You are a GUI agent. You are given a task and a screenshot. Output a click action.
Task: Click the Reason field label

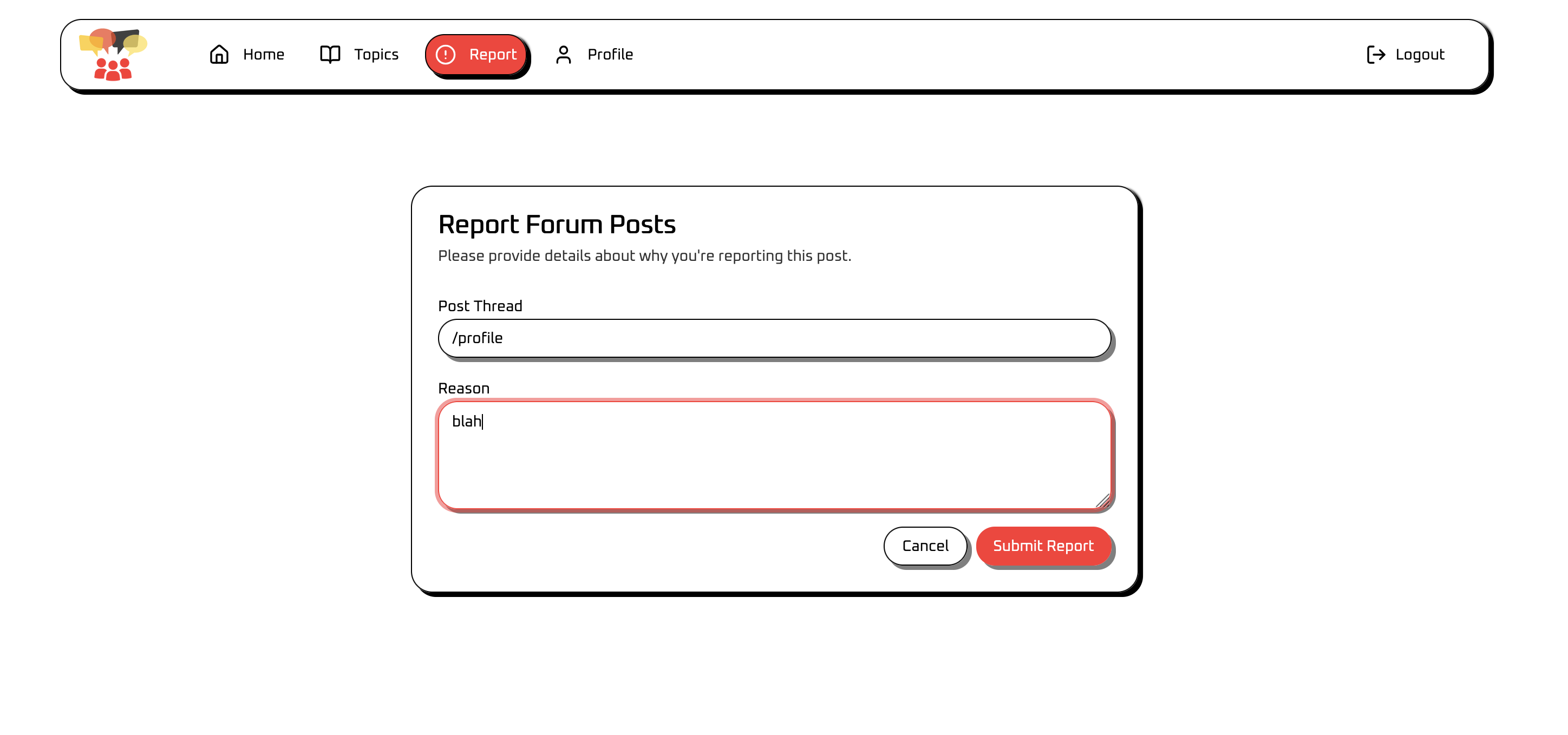point(464,388)
